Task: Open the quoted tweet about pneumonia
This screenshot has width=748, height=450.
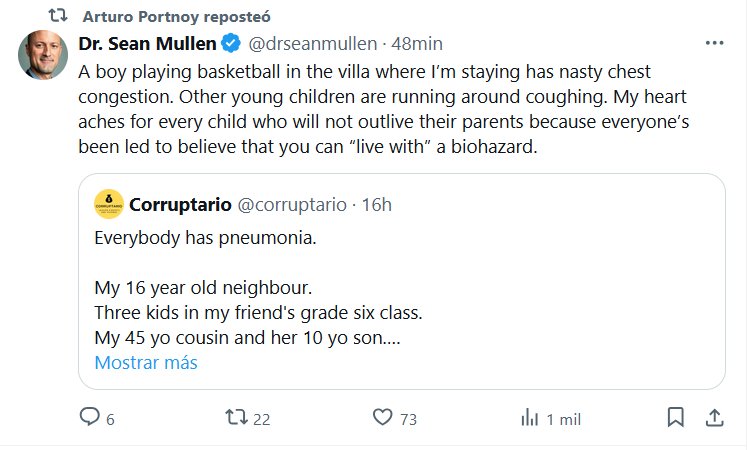Action: coord(400,290)
